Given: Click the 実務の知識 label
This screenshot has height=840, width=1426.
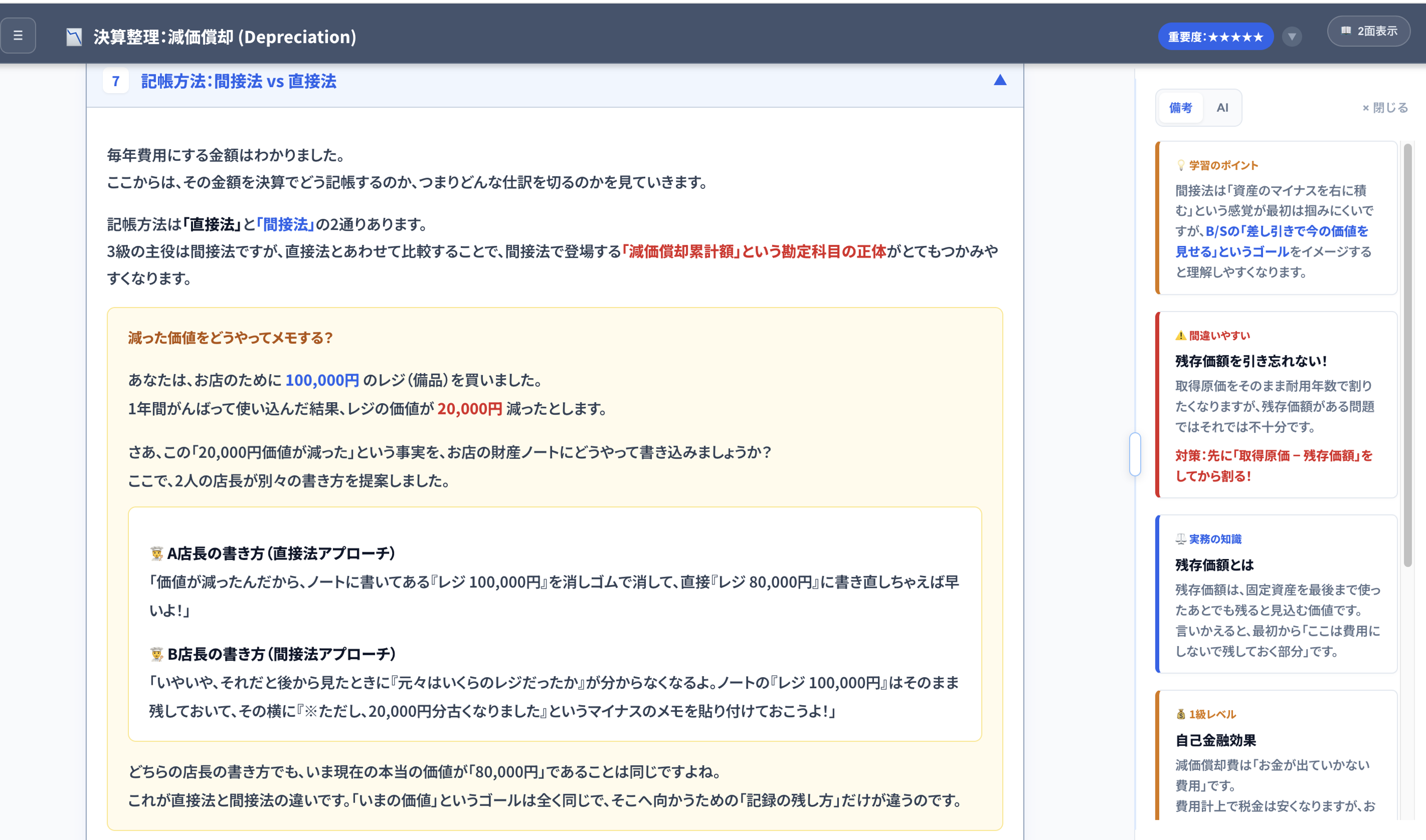Looking at the screenshot, I should pos(1215,539).
